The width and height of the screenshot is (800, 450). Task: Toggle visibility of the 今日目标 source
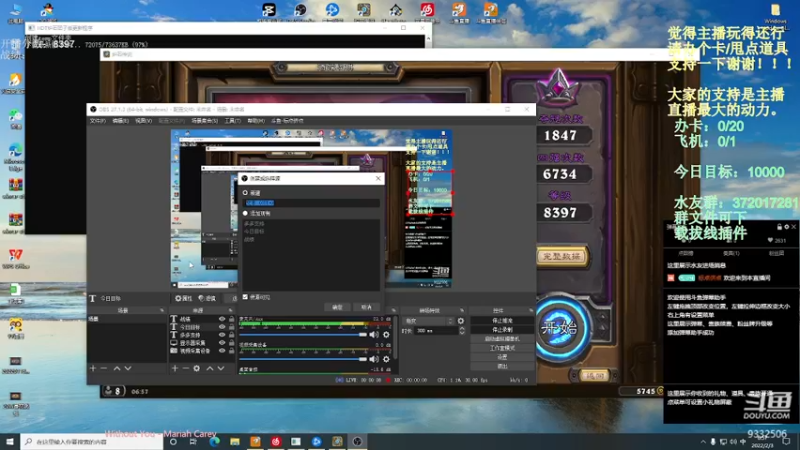coord(222,327)
